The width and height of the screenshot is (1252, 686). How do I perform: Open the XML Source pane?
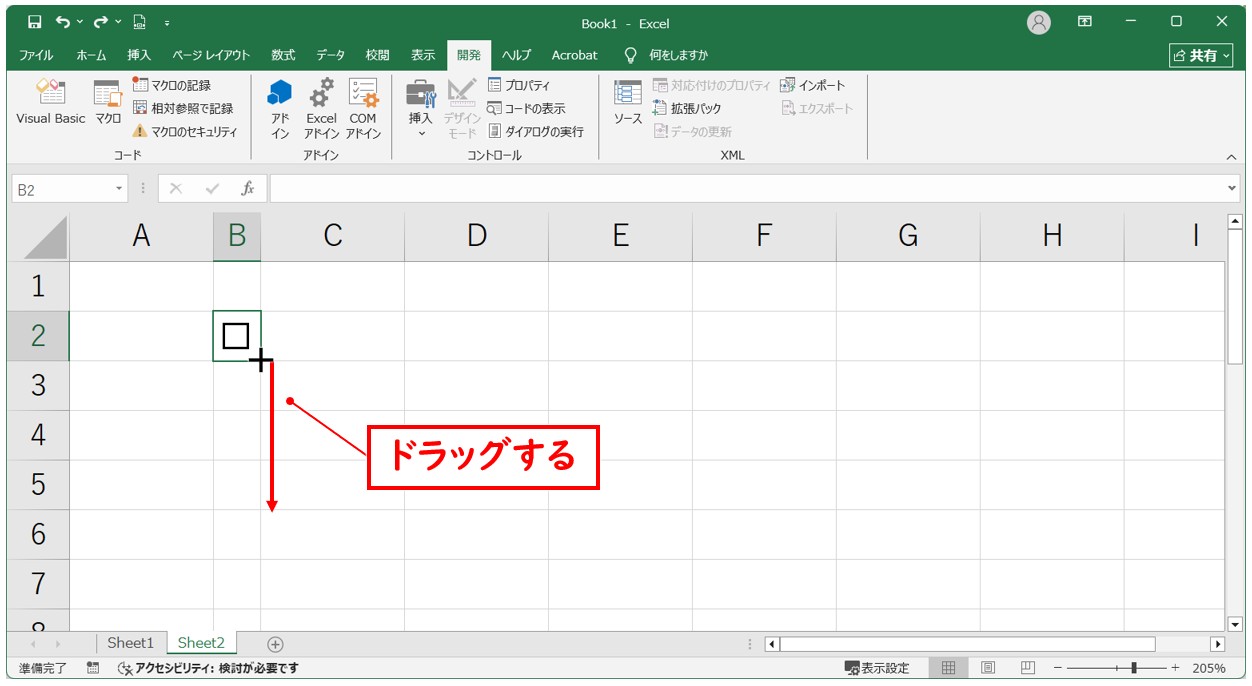coord(627,103)
